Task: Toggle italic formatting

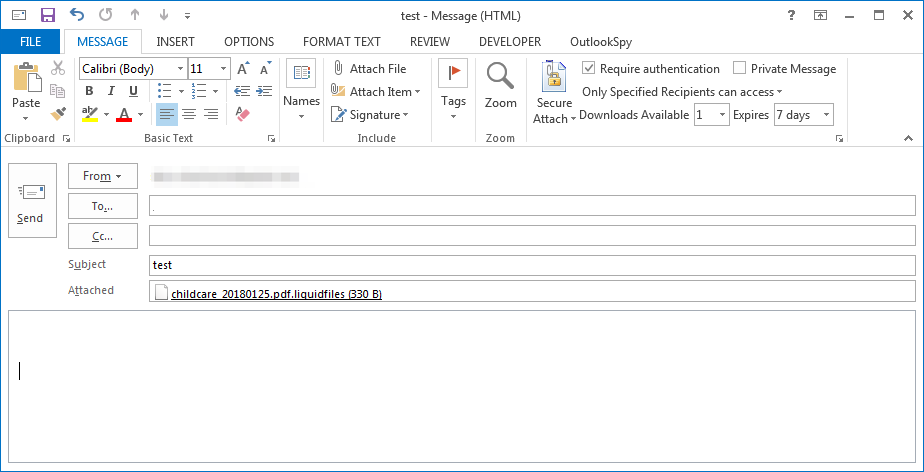Action: coord(111,91)
